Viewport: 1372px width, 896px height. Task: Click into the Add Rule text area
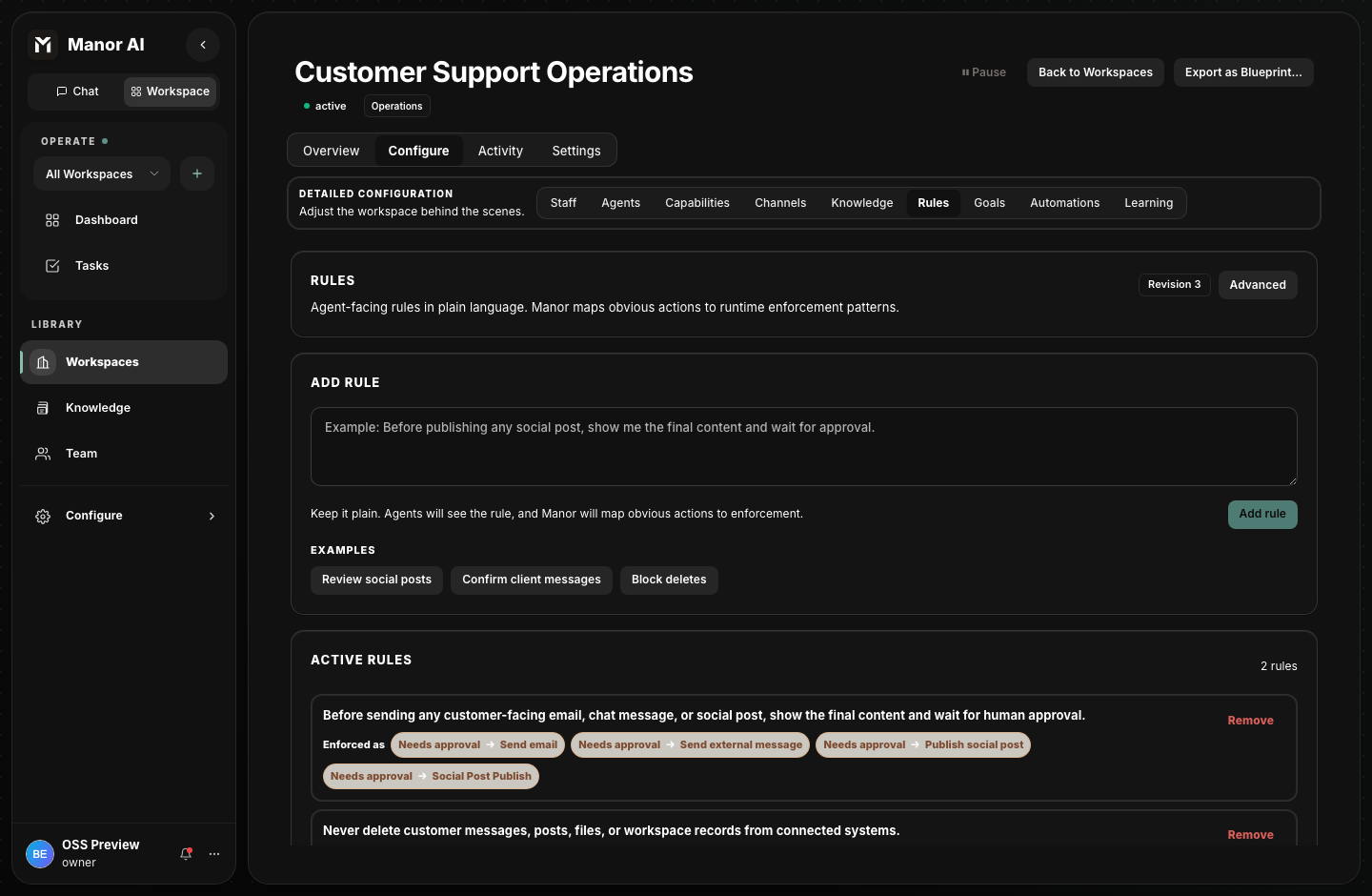(x=804, y=447)
